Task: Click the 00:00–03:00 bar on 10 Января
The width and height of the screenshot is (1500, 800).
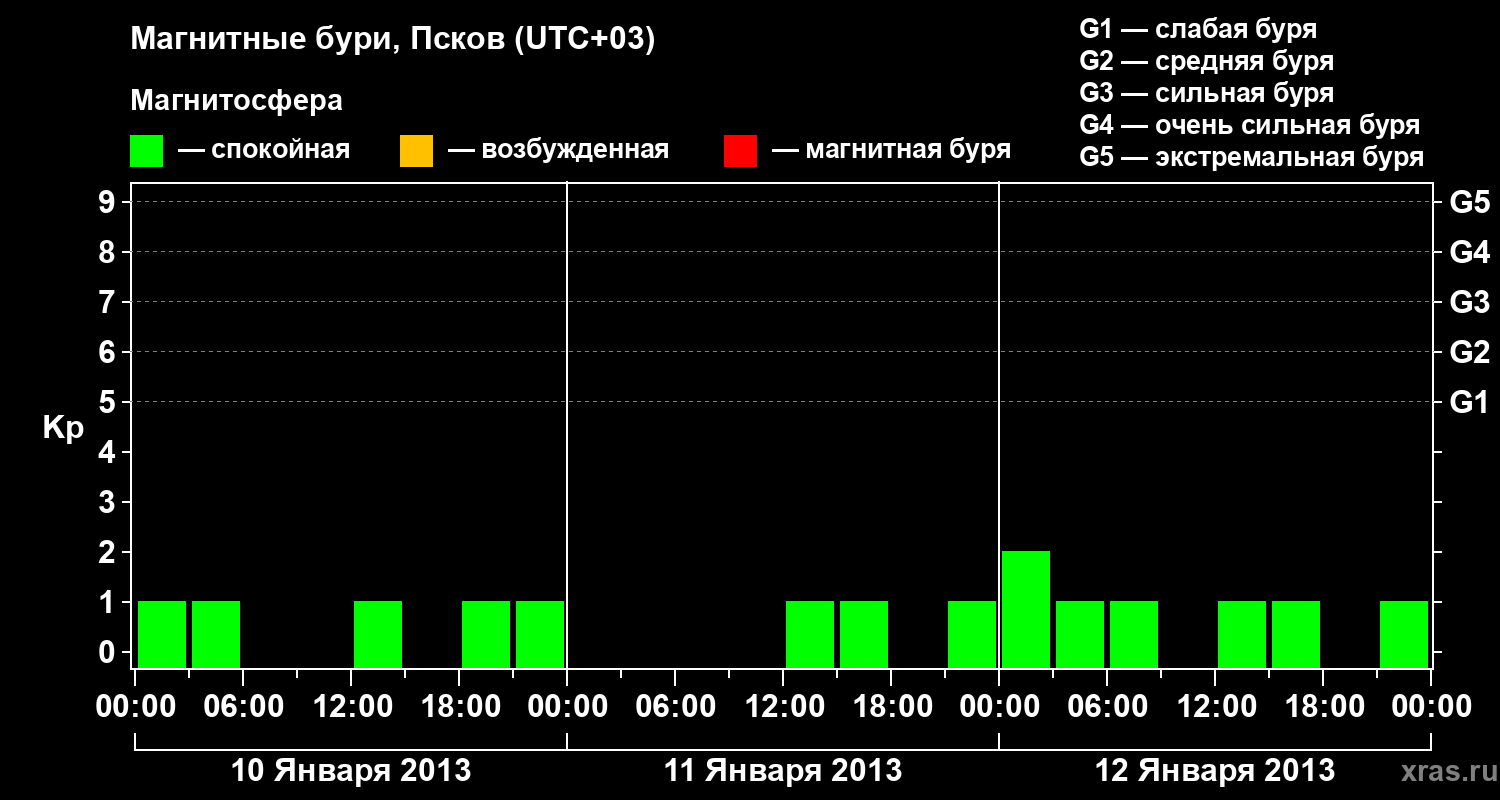Action: pos(162,634)
